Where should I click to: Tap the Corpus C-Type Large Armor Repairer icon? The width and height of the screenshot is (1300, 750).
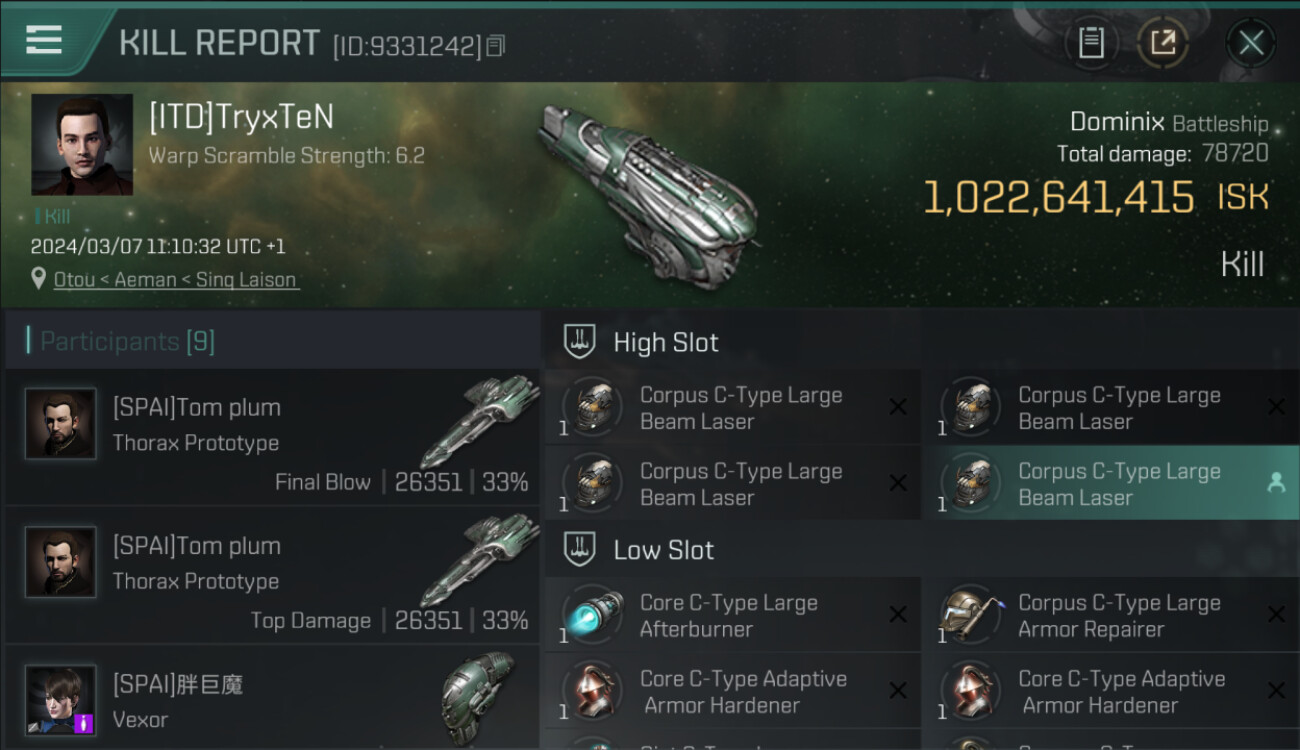tap(971, 615)
